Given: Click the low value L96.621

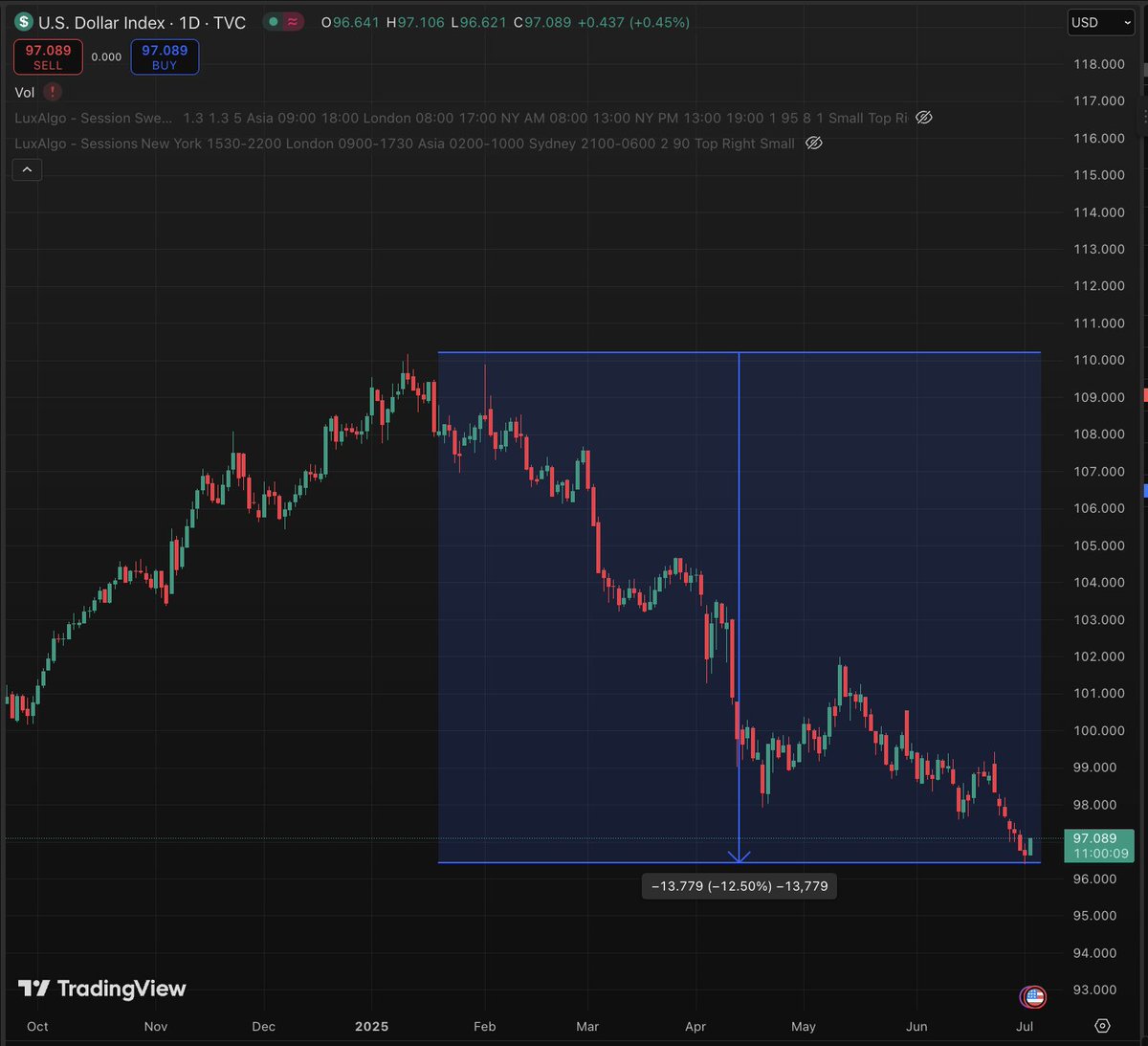Looking at the screenshot, I should 478,22.
